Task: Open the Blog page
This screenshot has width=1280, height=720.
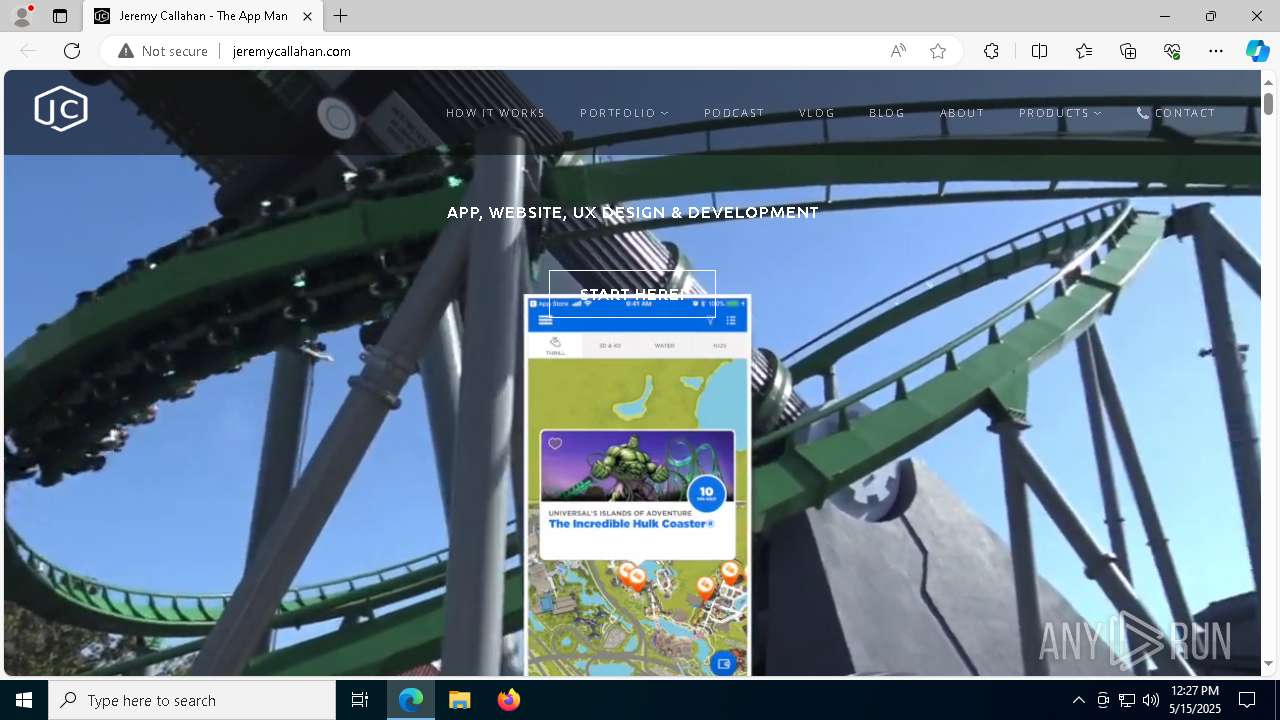Action: pyautogui.click(x=887, y=113)
